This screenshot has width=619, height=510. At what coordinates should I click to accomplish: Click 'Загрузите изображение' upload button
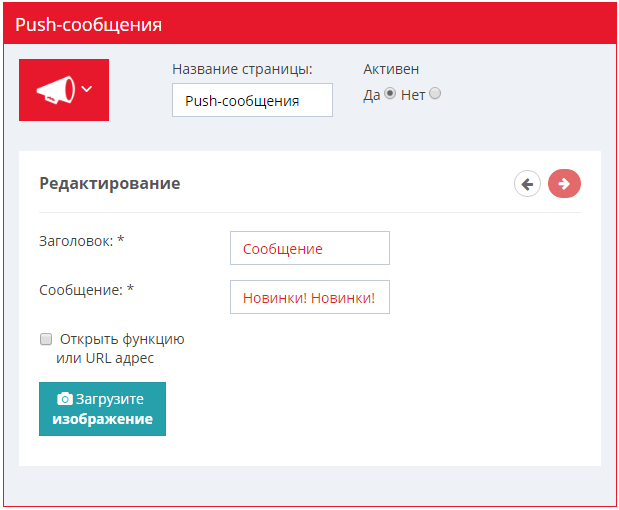coord(102,409)
